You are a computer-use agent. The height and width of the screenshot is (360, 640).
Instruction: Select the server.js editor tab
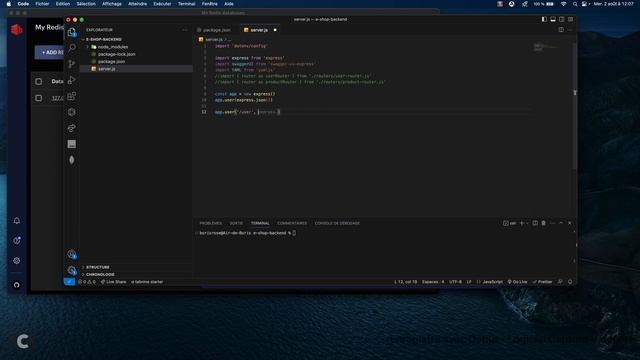(259, 30)
